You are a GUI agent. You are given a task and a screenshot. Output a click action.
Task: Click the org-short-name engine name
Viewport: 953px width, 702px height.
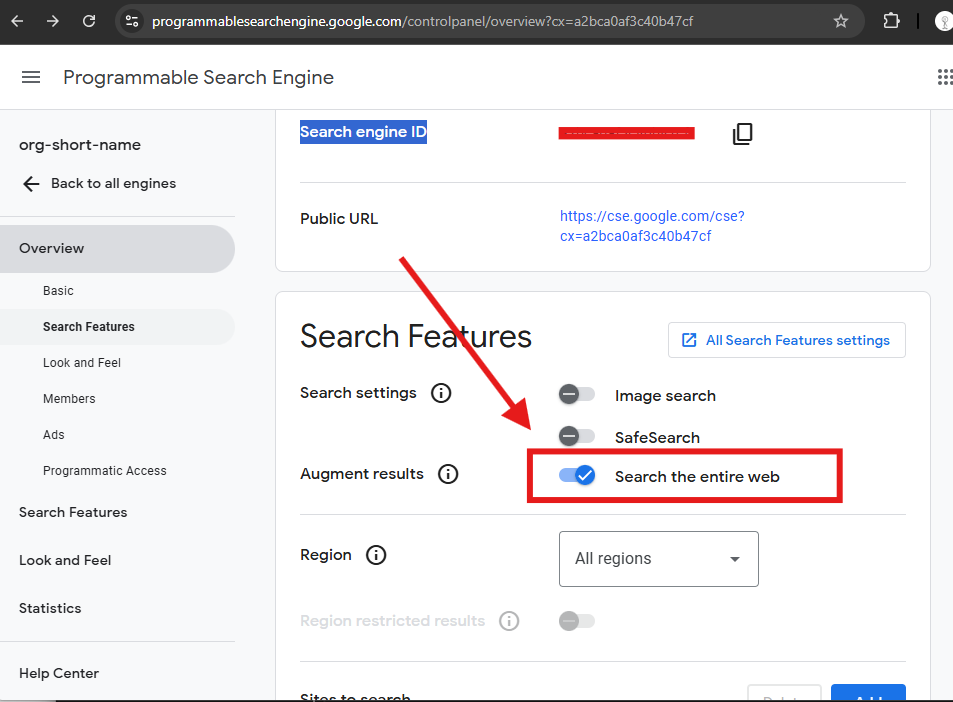[80, 145]
